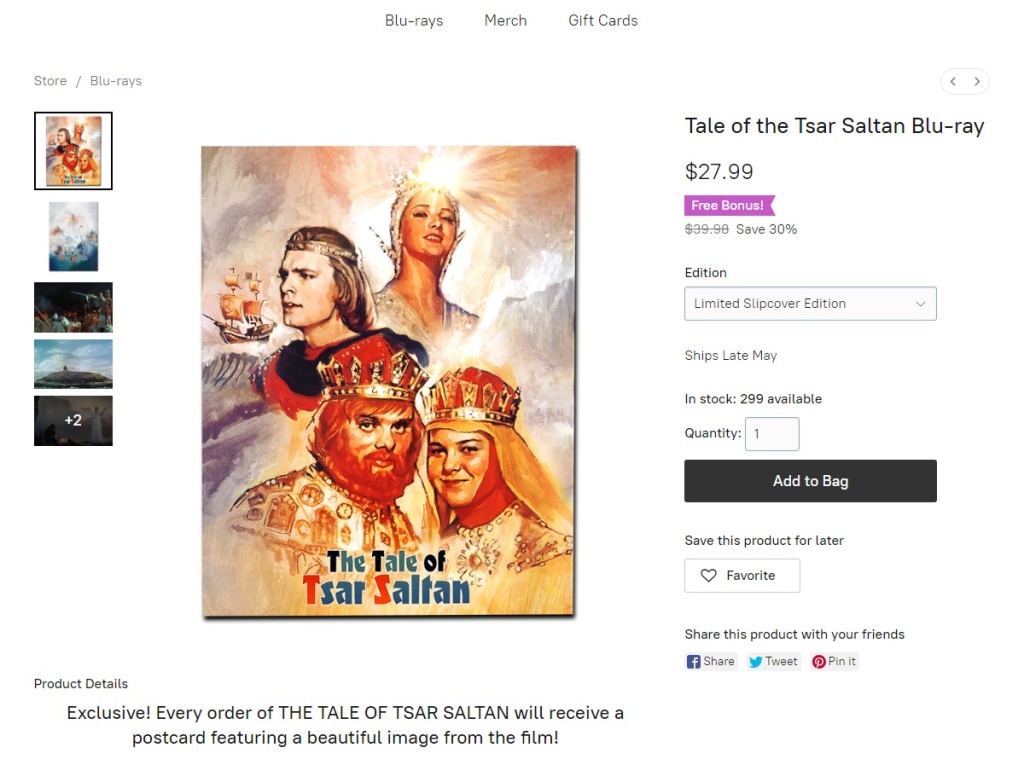This screenshot has width=1024, height=759.
Task: Select the first cover art thumbnail
Action: click(73, 151)
